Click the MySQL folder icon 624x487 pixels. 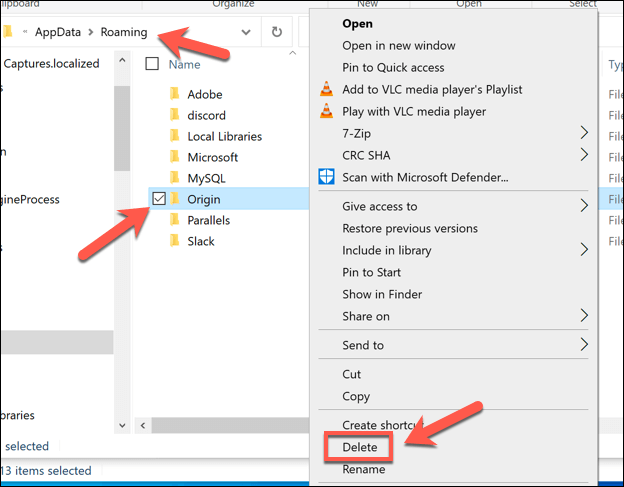(174, 178)
